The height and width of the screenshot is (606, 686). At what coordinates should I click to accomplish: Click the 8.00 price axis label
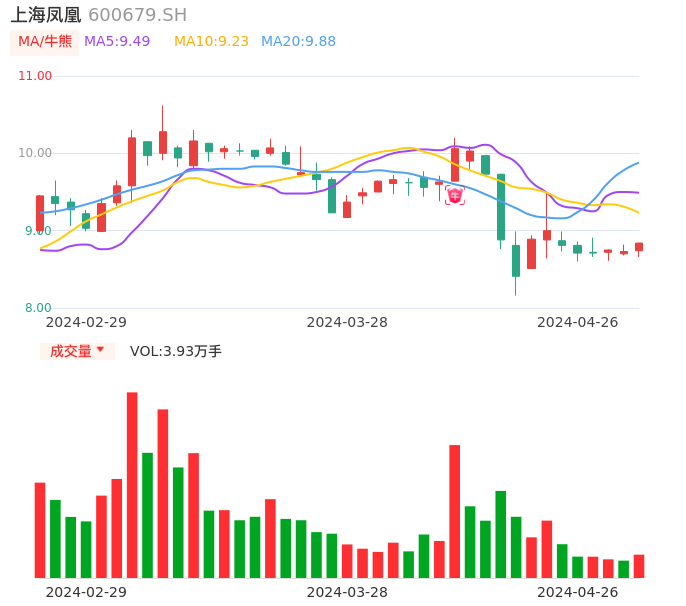coord(38,308)
